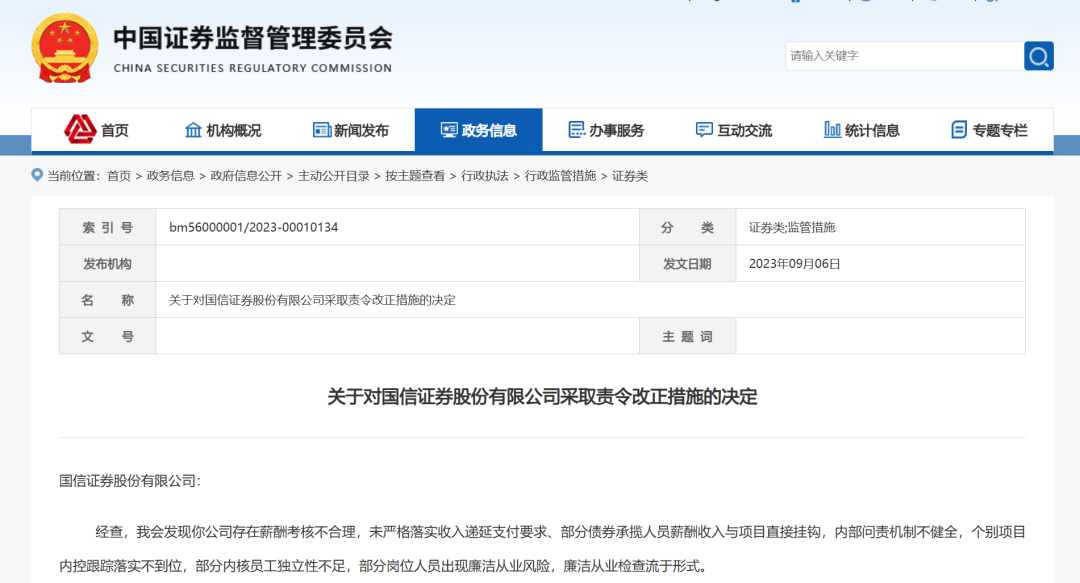Open the 办事服务 navigation tab
The height and width of the screenshot is (583, 1080).
(x=606, y=130)
